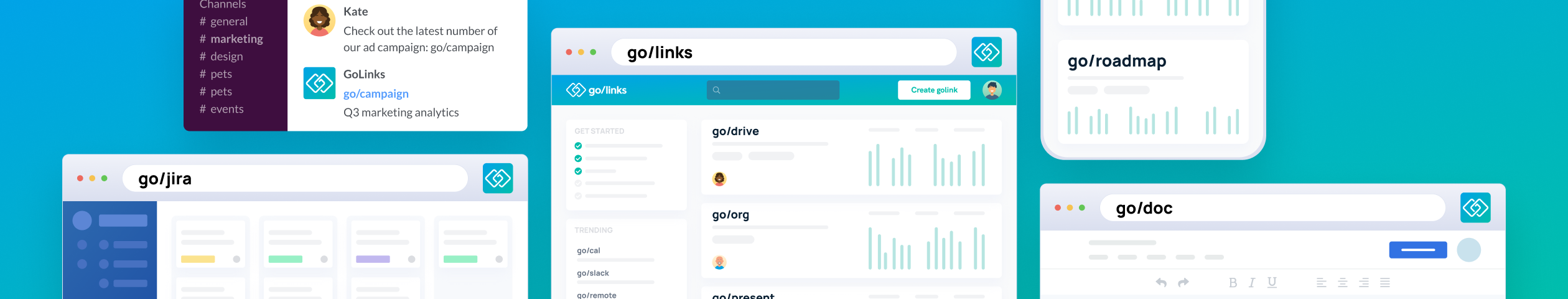
Task: Toggle bold formatting in go/doc toolbar
Action: coord(1233,283)
